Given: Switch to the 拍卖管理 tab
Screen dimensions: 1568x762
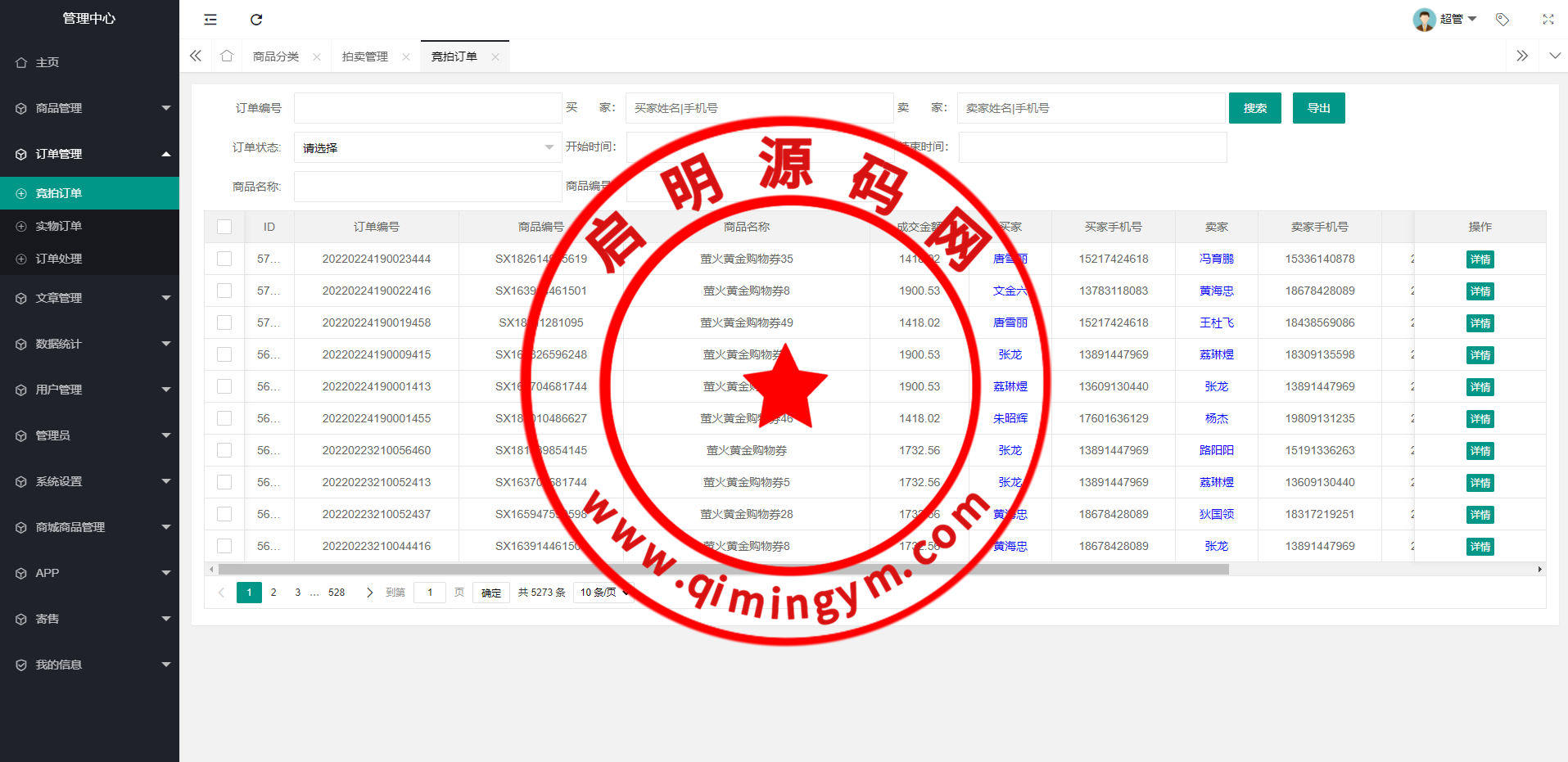Looking at the screenshot, I should pyautogui.click(x=365, y=56).
